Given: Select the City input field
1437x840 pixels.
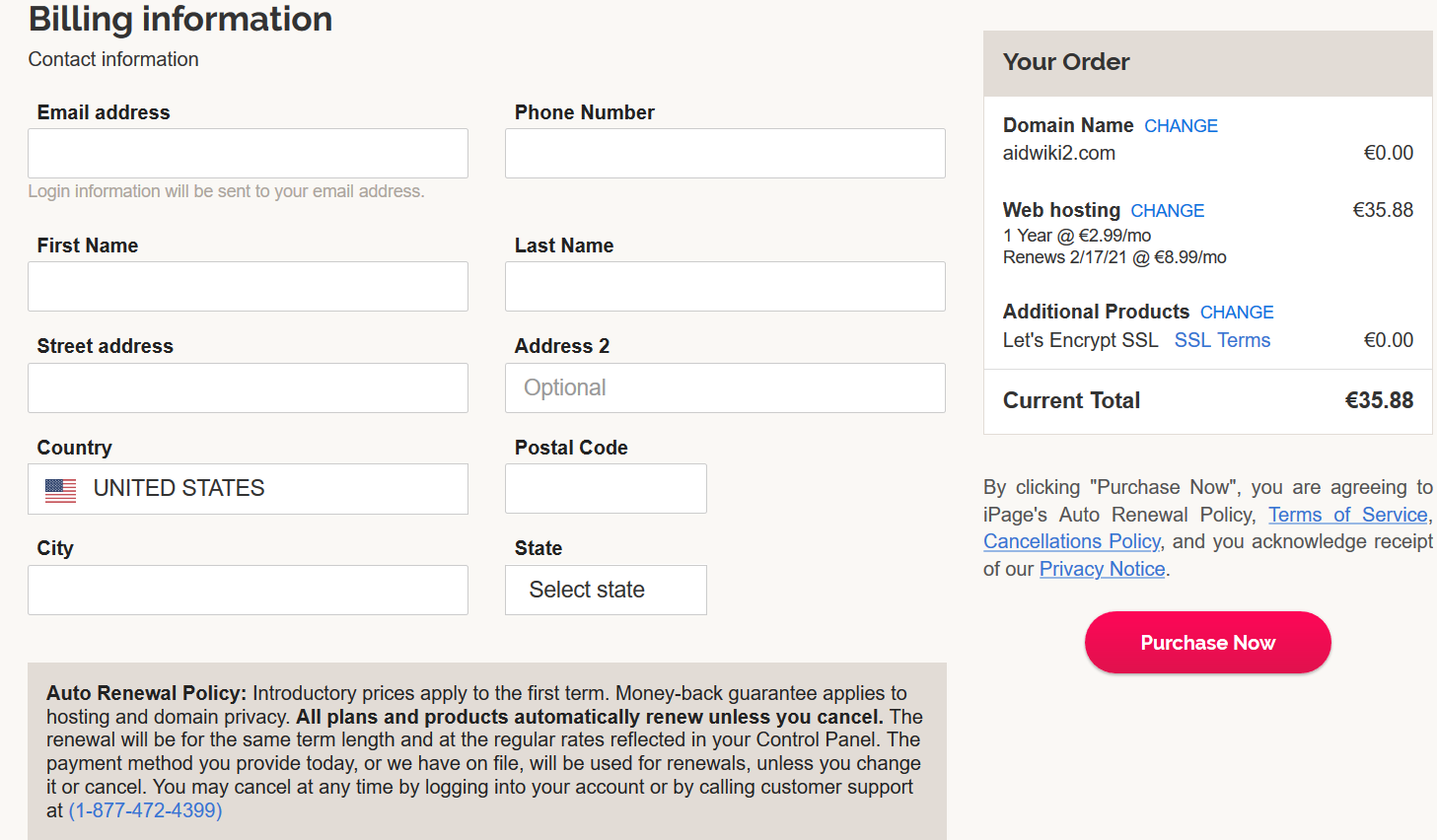Looking at the screenshot, I should pos(248,591).
